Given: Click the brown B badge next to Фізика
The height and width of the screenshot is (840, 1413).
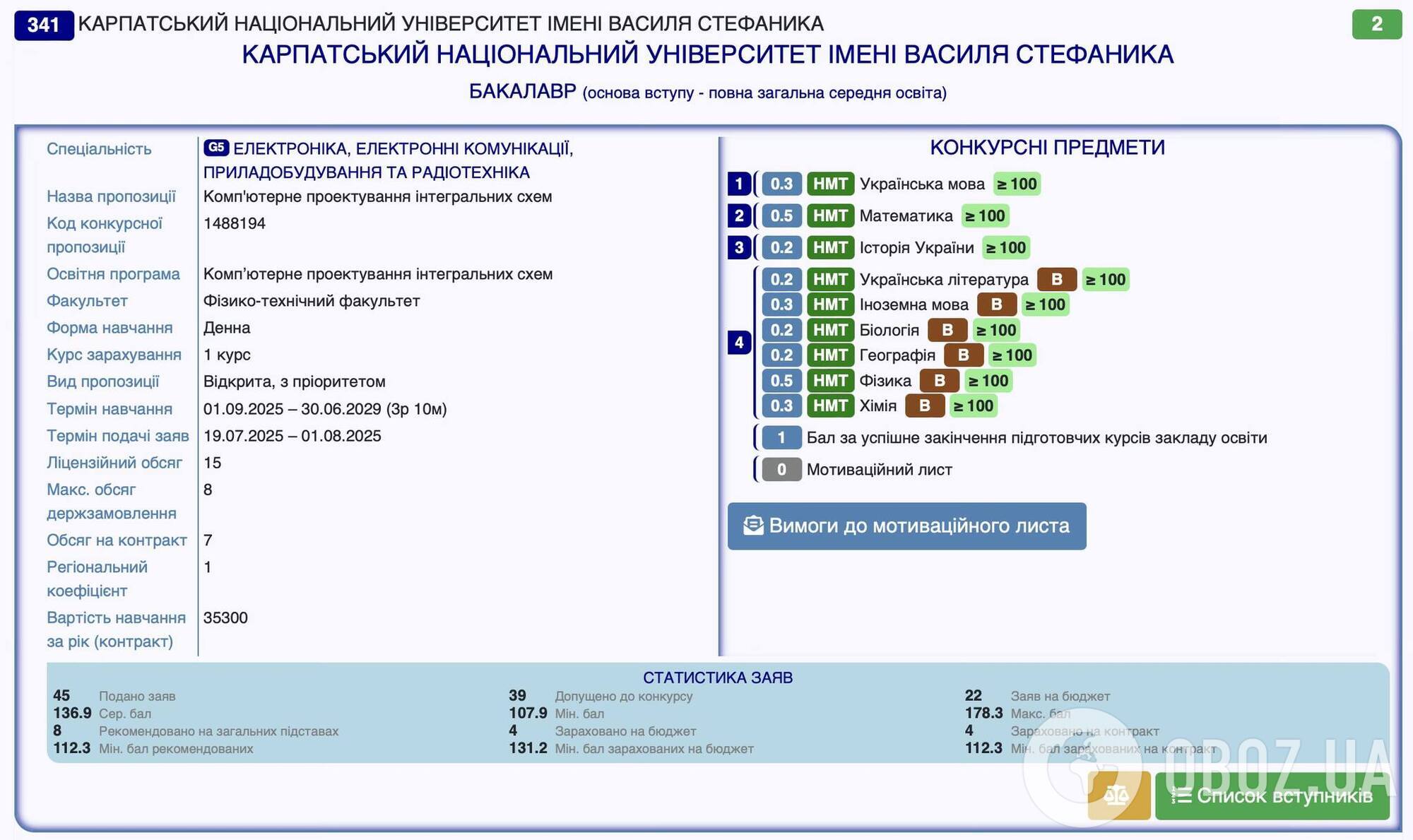Looking at the screenshot, I should point(940,381).
